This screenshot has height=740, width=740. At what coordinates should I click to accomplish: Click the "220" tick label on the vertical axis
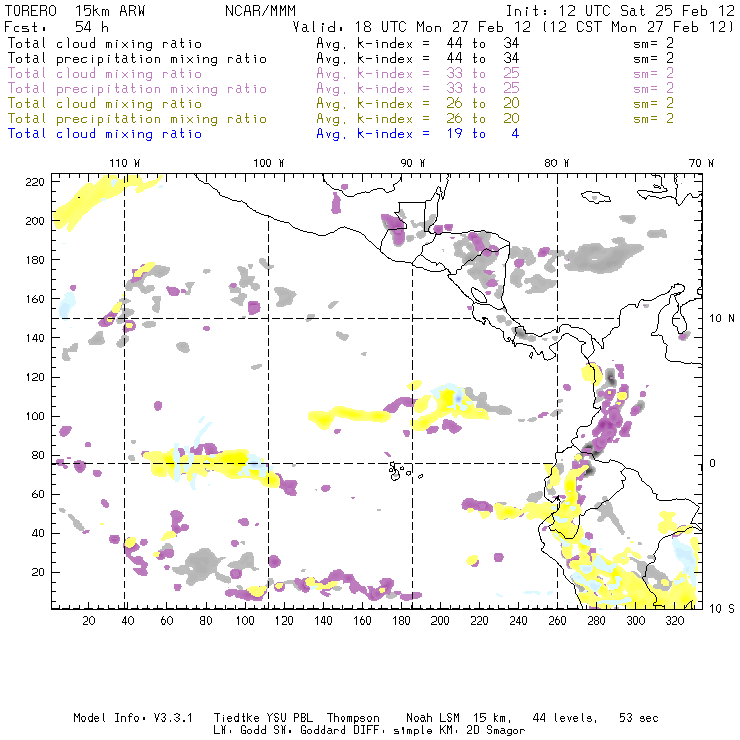(x=35, y=182)
